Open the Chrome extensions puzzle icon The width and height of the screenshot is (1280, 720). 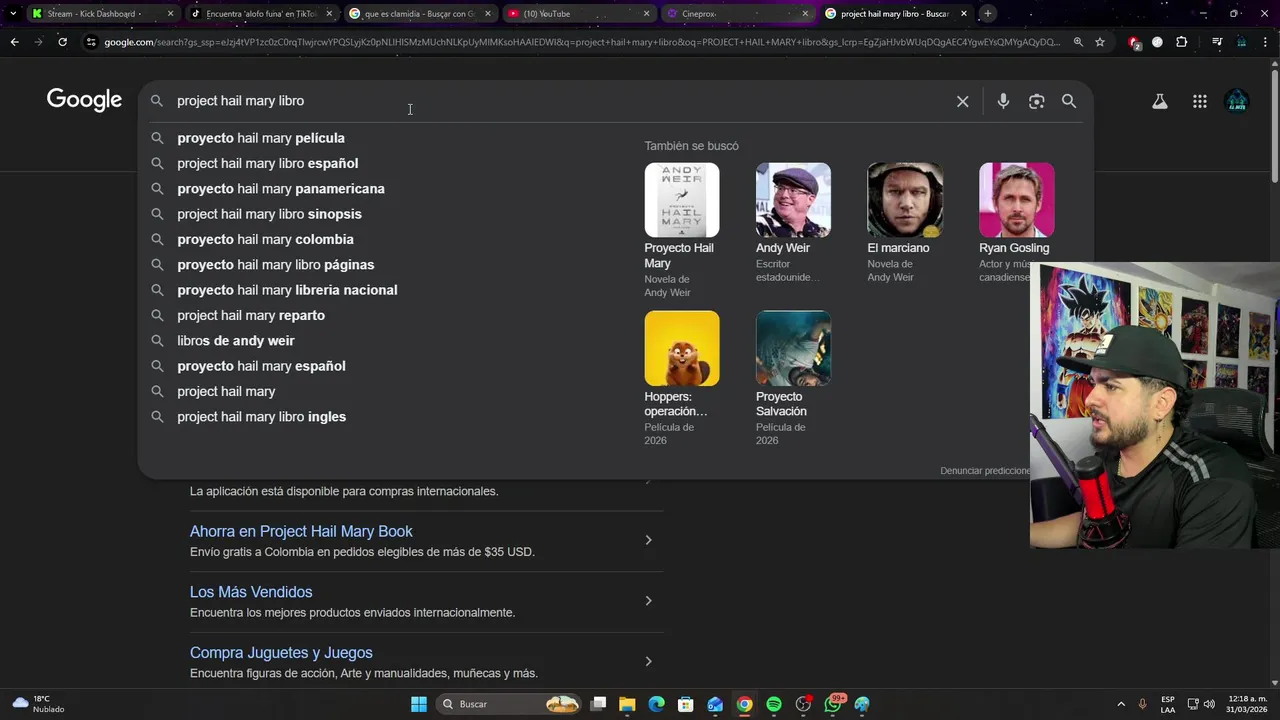[x=1182, y=42]
